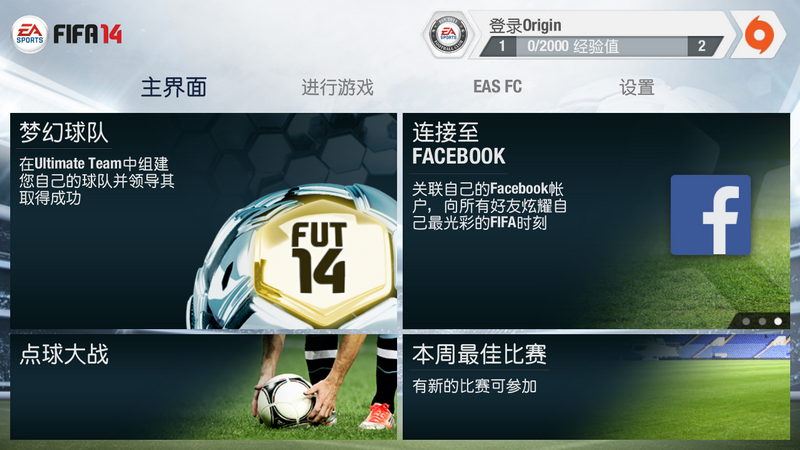This screenshot has height=450, width=800.
Task: Select the first carousel page dot
Action: pos(746,321)
